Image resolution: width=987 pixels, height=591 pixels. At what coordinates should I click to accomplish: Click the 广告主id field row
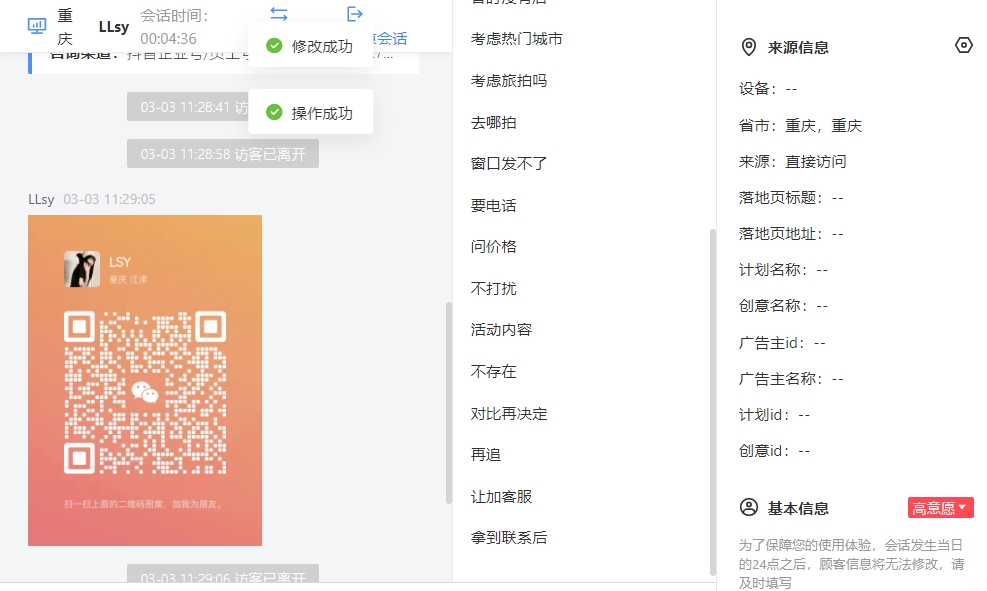[x=782, y=343]
